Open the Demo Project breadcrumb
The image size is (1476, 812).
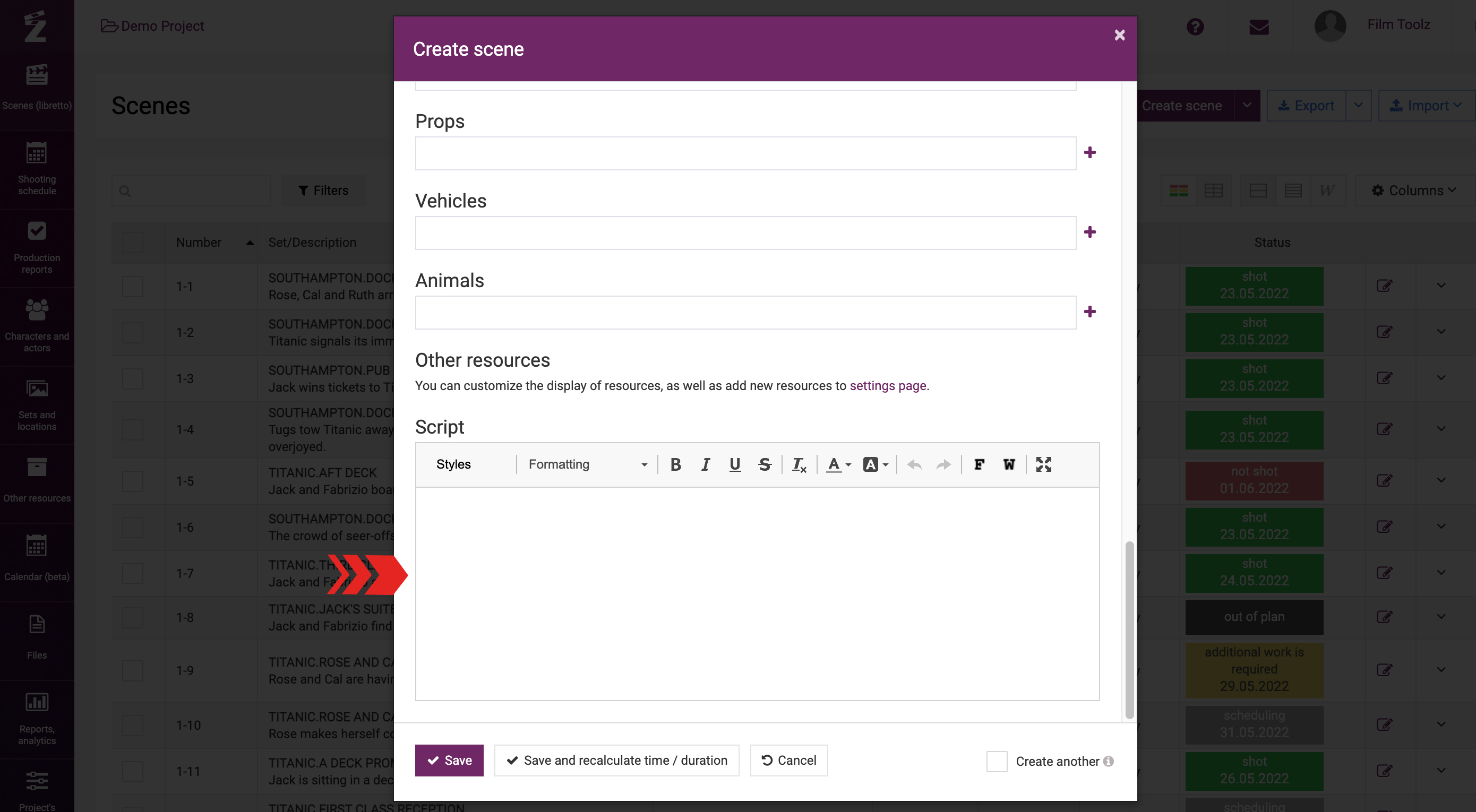153,27
